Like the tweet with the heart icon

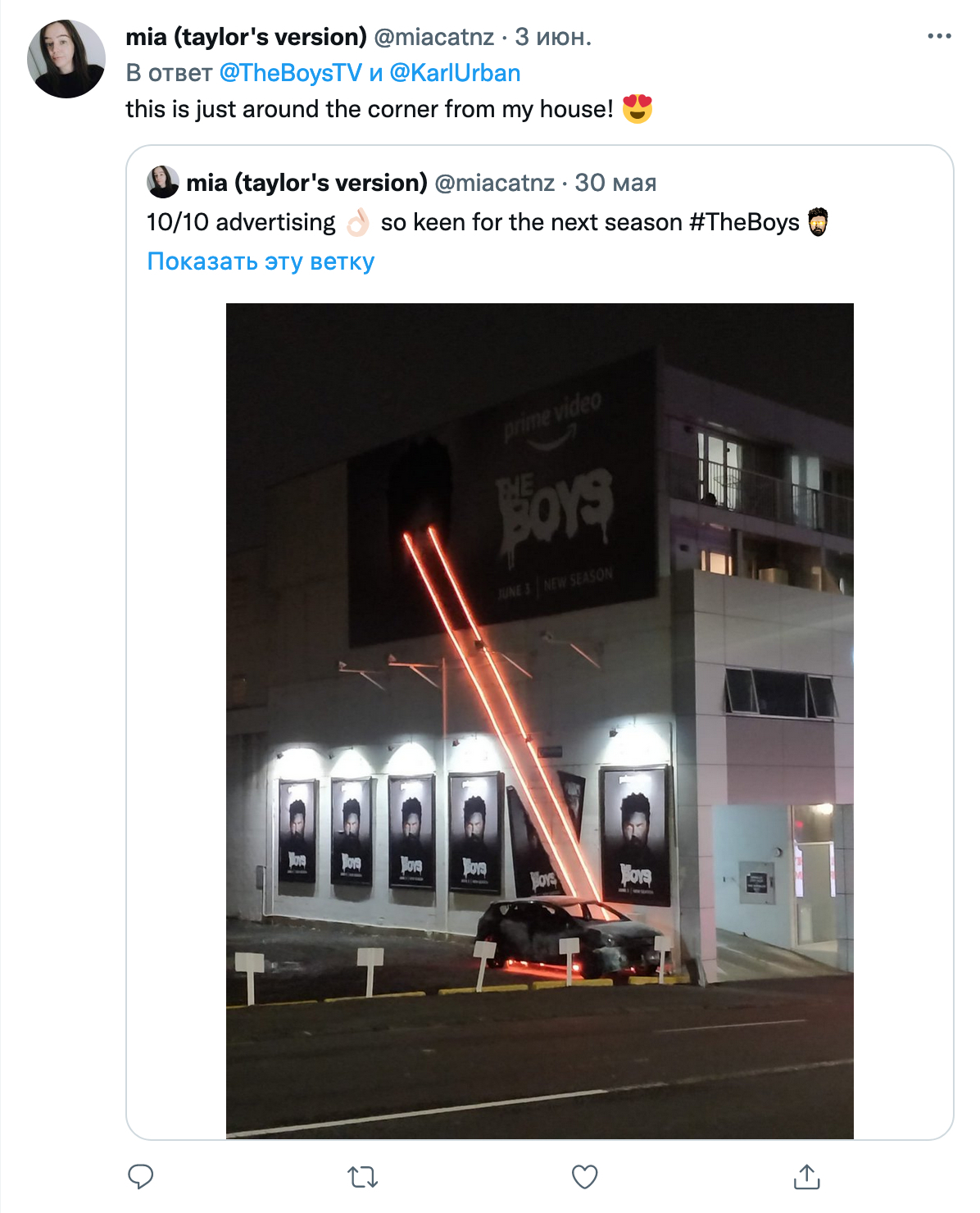tap(584, 1177)
